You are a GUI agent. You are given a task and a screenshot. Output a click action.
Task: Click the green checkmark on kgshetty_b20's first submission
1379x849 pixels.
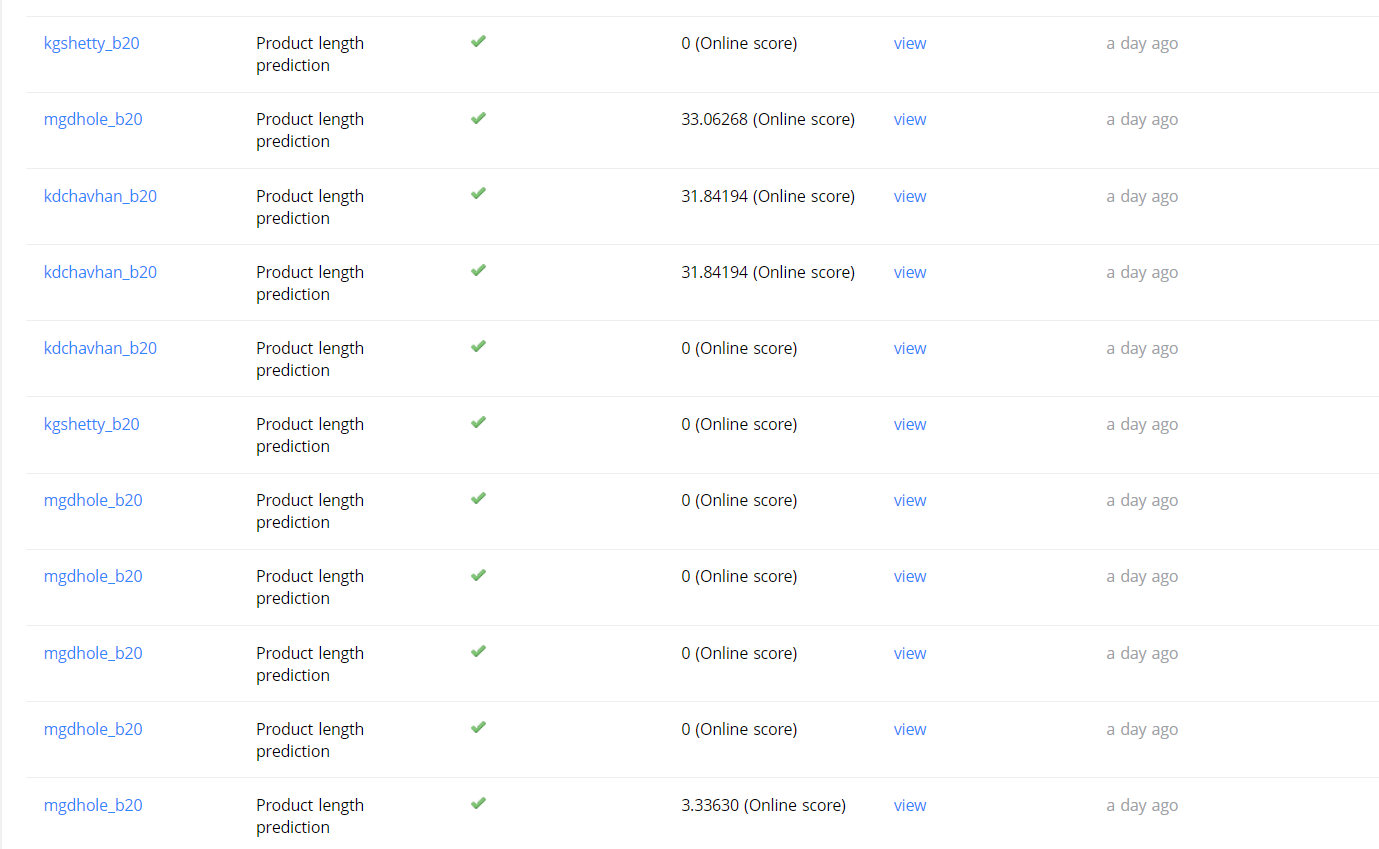[x=478, y=41]
